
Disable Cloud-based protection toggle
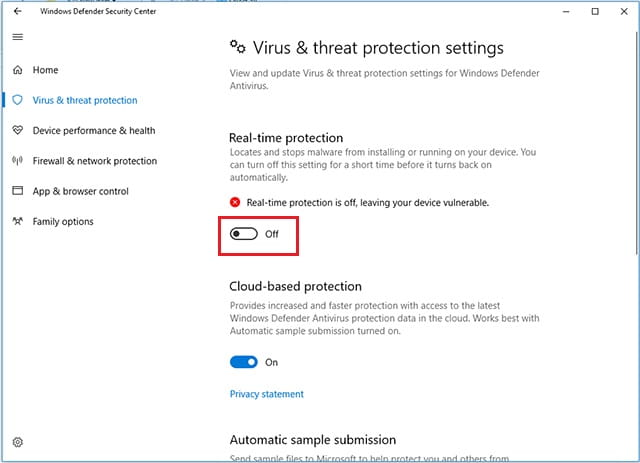pyautogui.click(x=244, y=362)
